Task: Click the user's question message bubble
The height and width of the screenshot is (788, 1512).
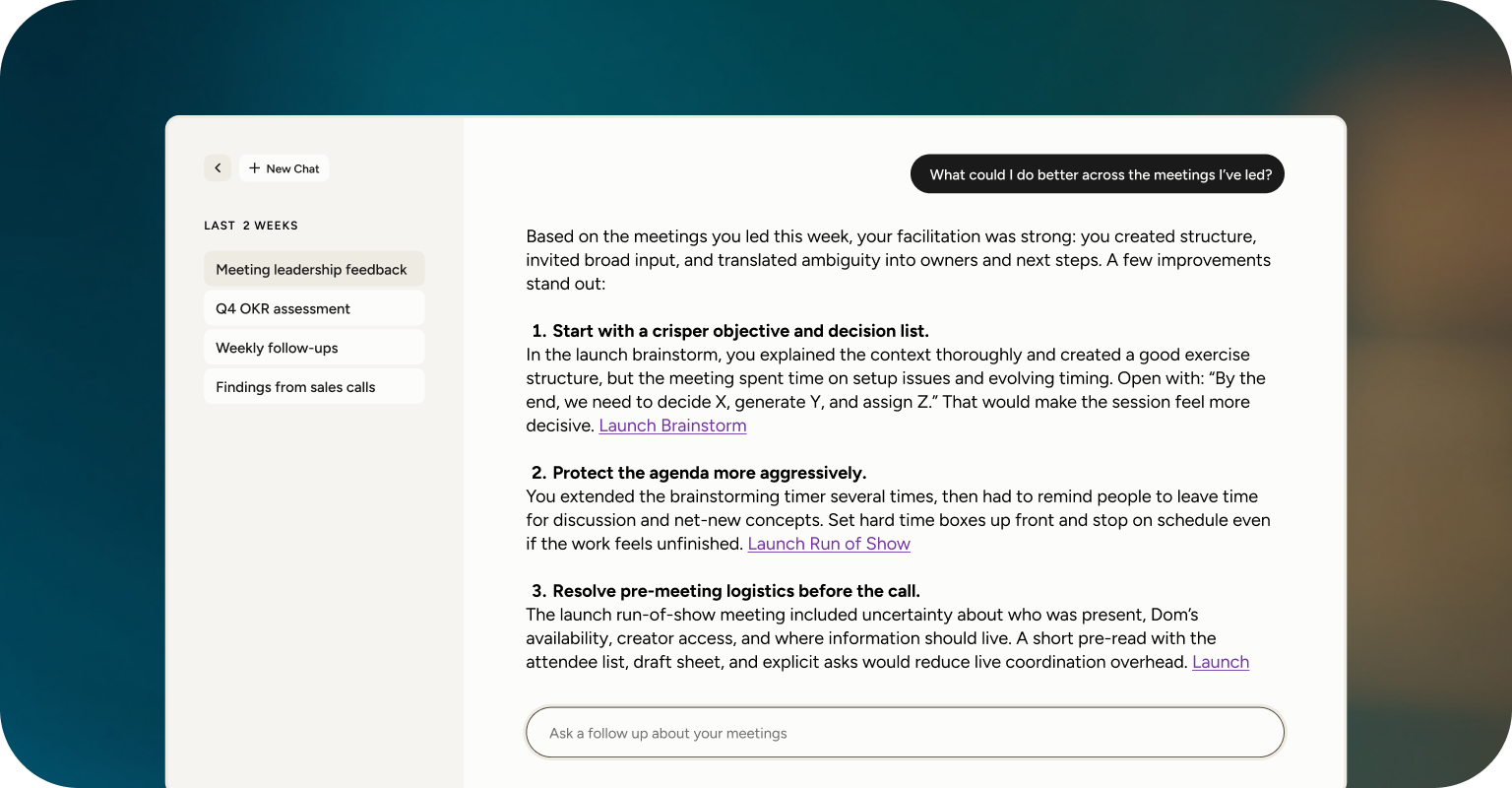Action: click(x=1098, y=174)
